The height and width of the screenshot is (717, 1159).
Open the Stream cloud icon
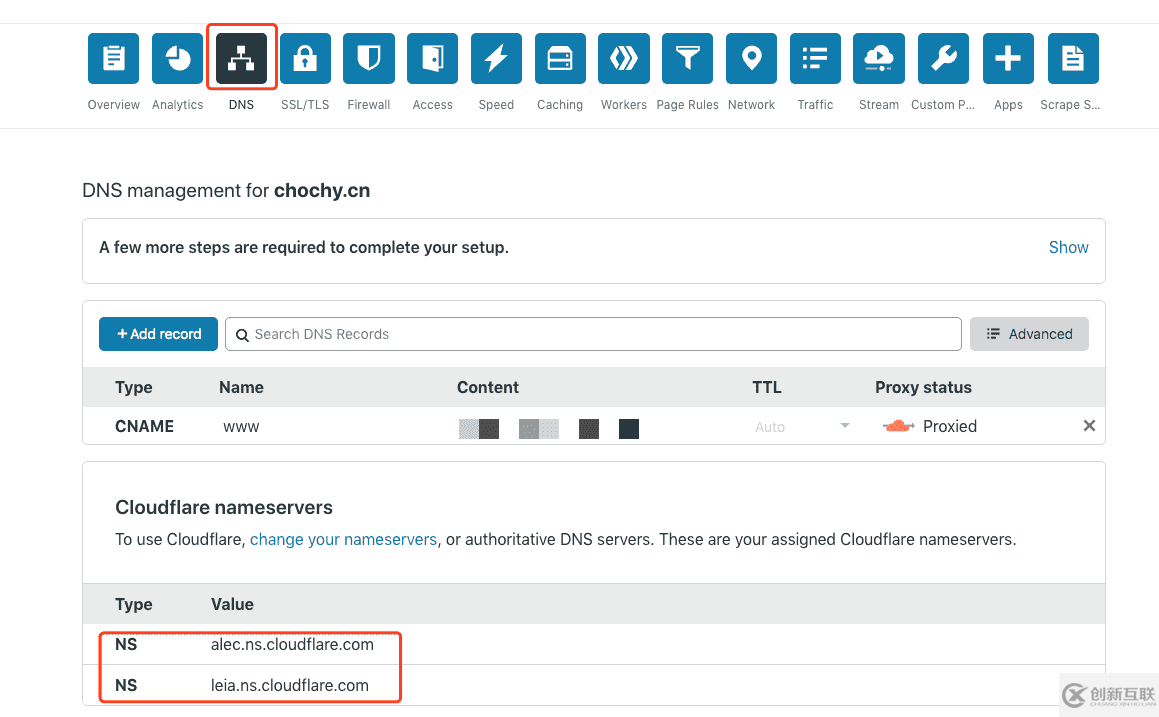[879, 59]
